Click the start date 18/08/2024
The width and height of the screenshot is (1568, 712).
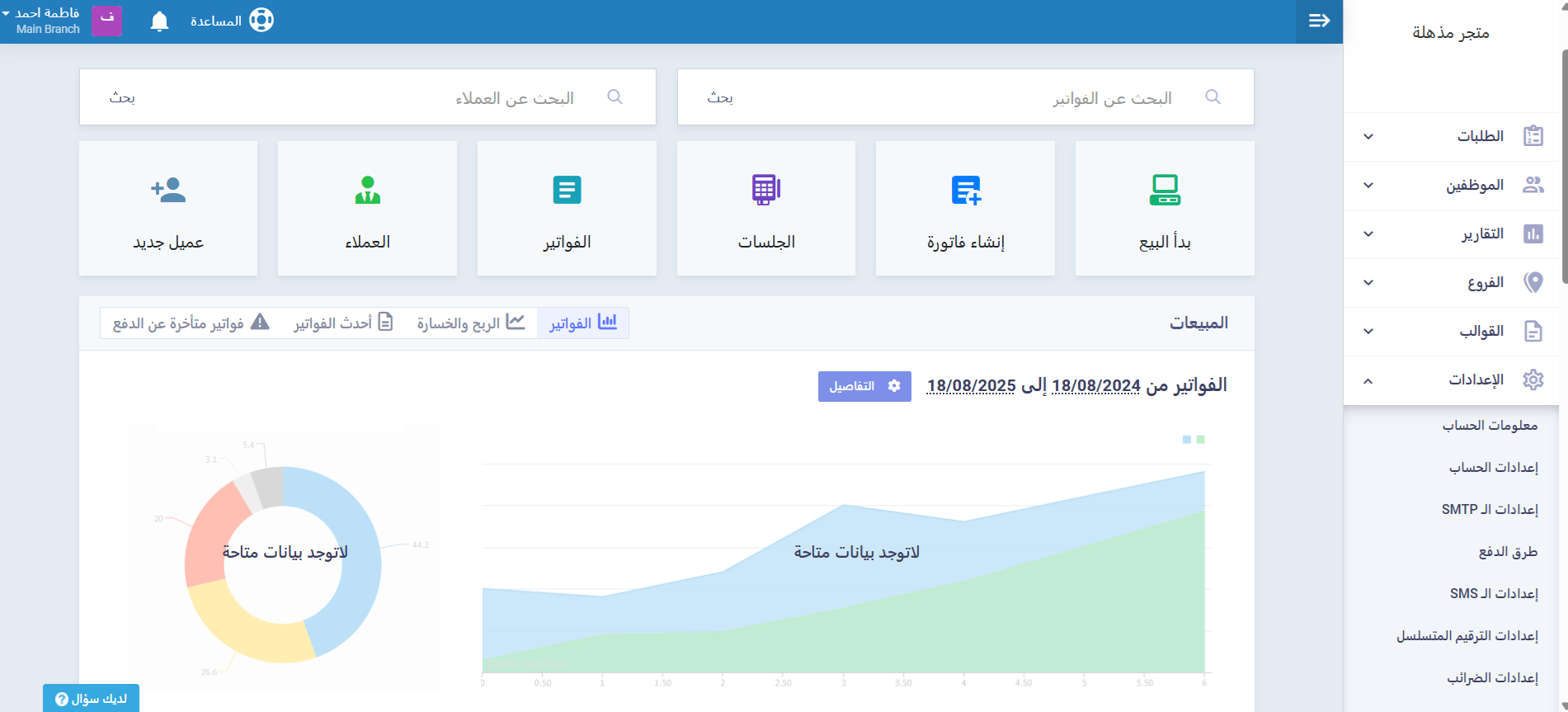[1095, 386]
